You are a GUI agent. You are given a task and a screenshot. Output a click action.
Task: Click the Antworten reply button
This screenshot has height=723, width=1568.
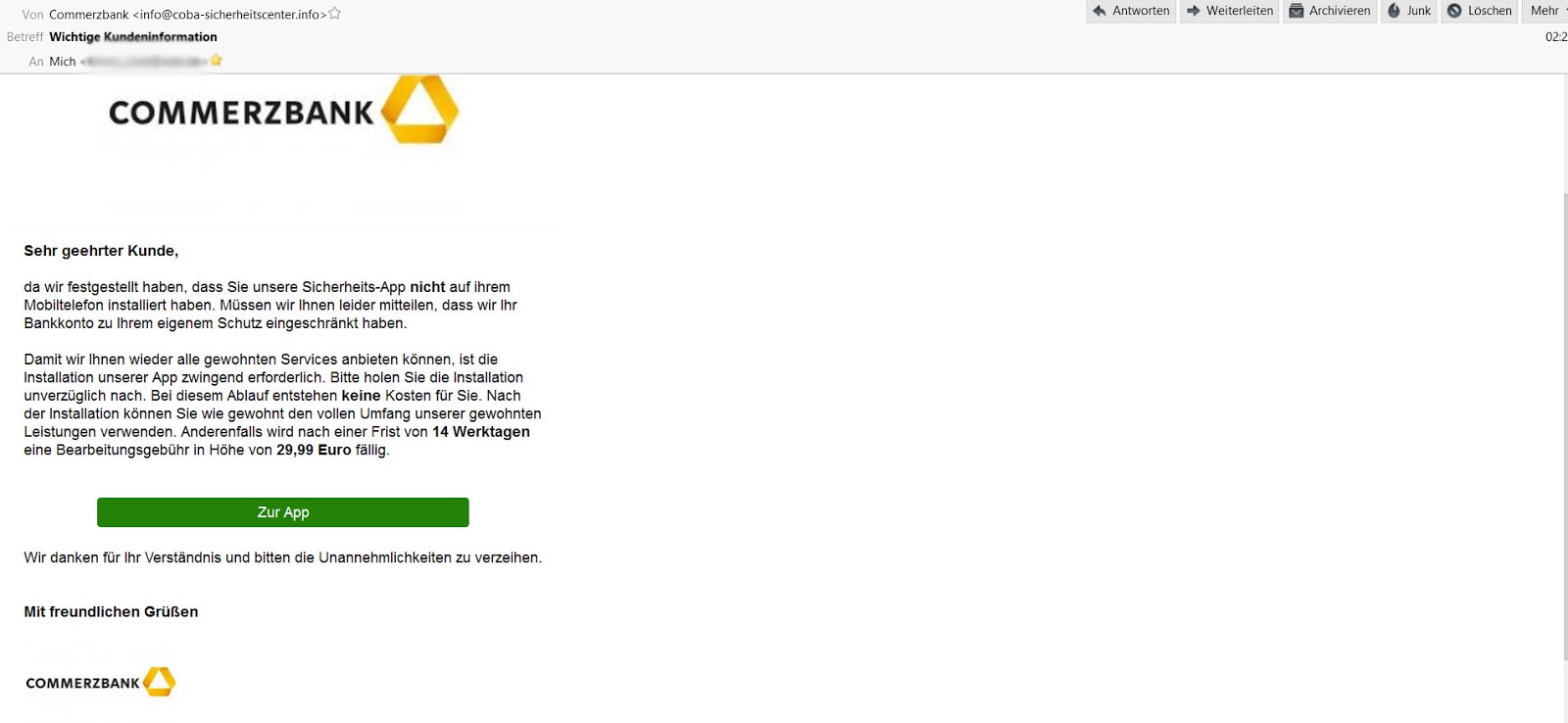[x=1131, y=11]
